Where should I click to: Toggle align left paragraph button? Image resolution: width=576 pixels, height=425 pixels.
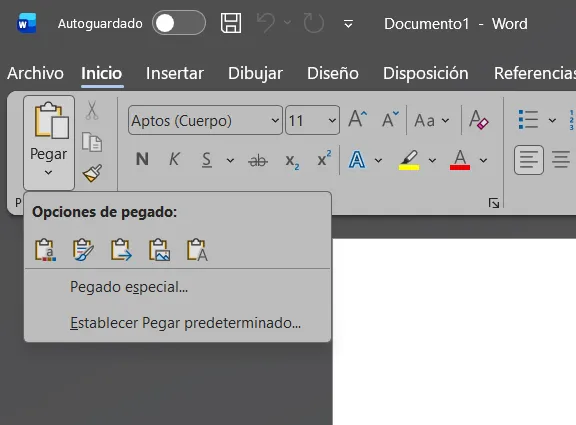(x=529, y=160)
